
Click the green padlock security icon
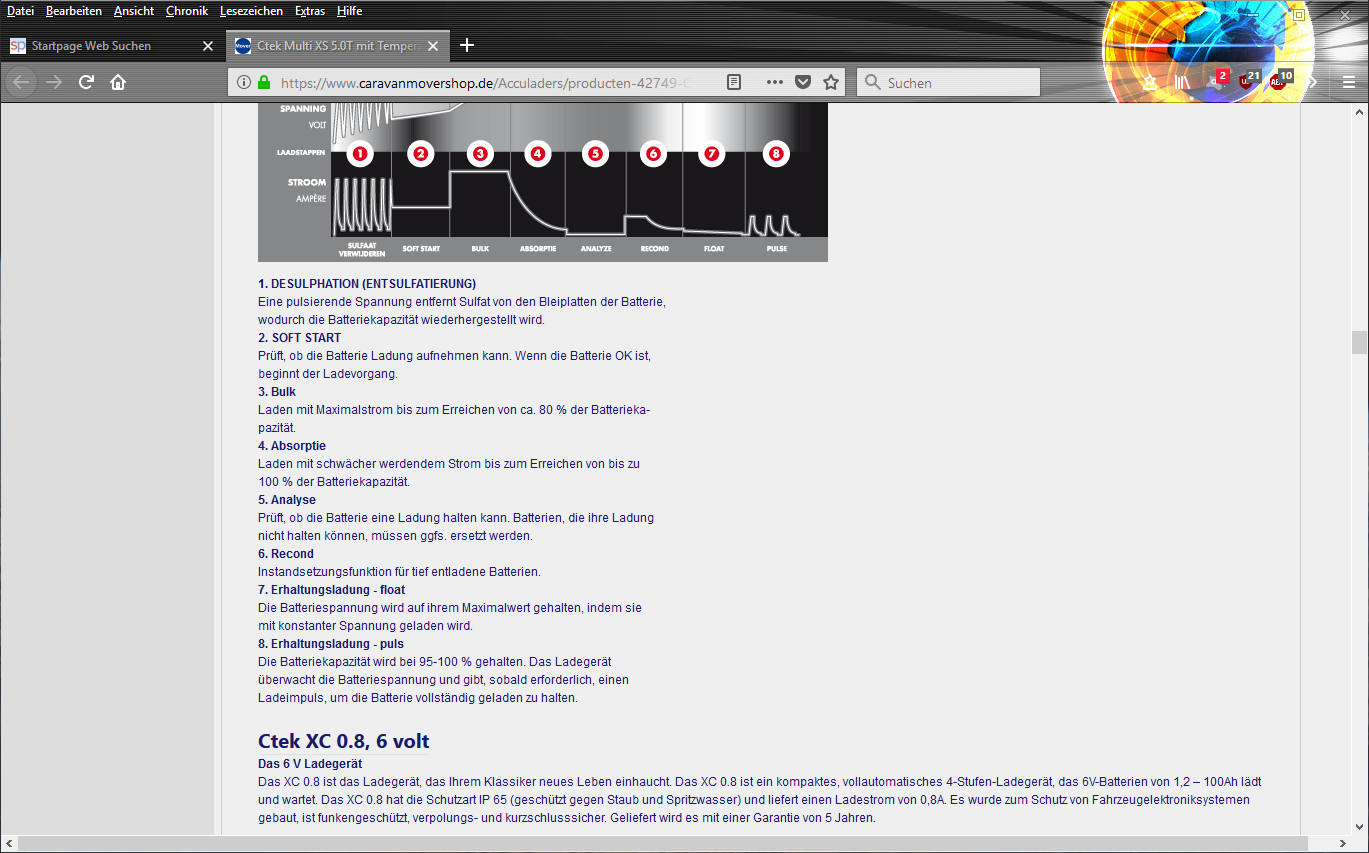264,82
